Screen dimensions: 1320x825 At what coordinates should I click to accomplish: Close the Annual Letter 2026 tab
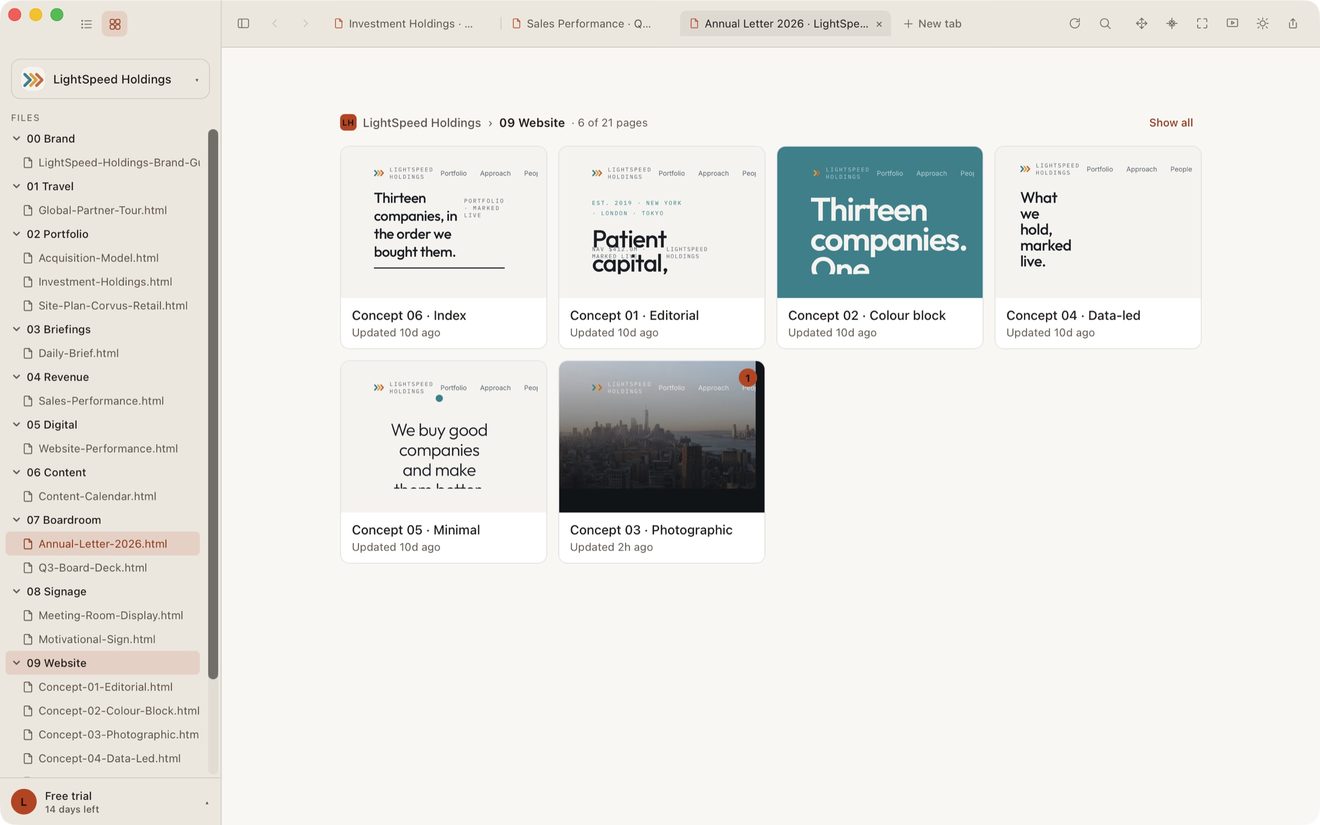(x=879, y=24)
